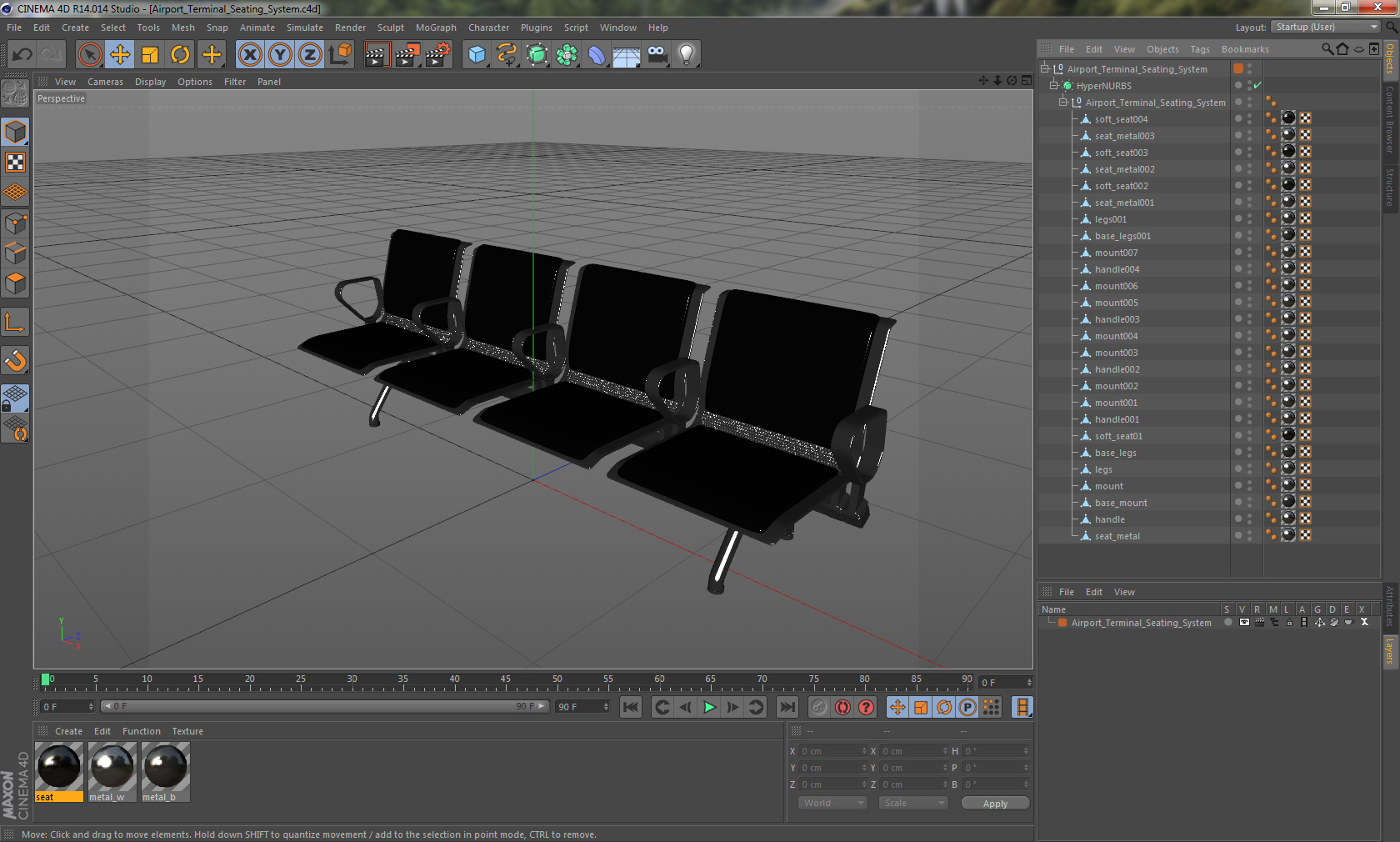Select handle003 in the object tree

[1117, 319]
